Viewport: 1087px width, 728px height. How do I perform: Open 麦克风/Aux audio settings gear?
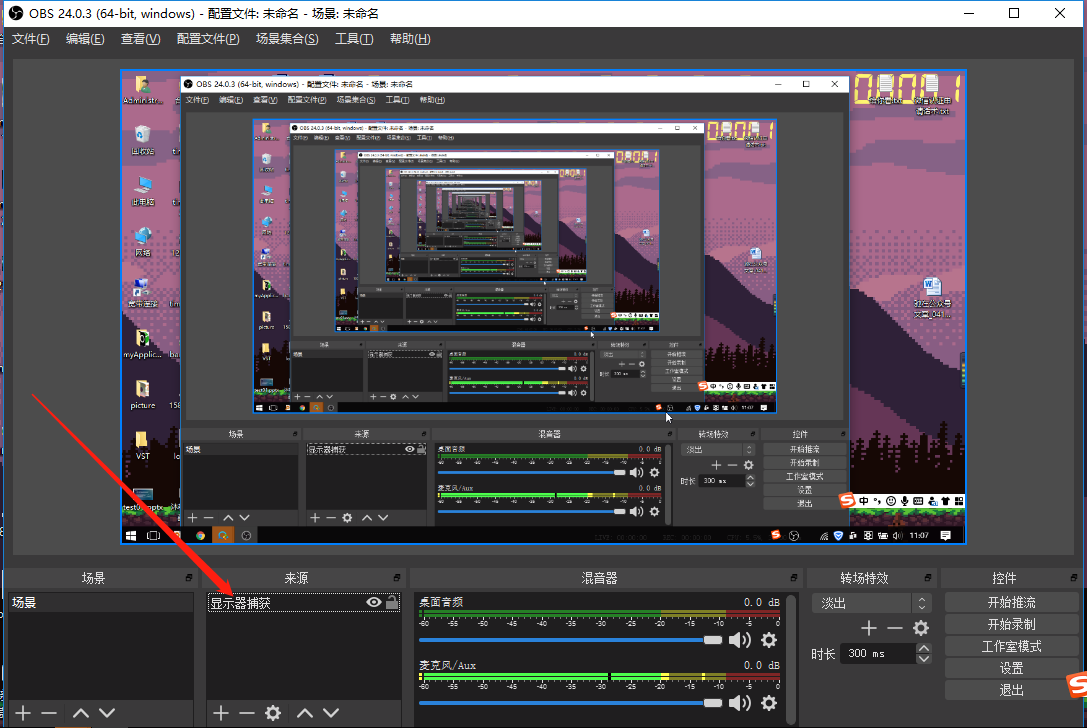(x=769, y=703)
